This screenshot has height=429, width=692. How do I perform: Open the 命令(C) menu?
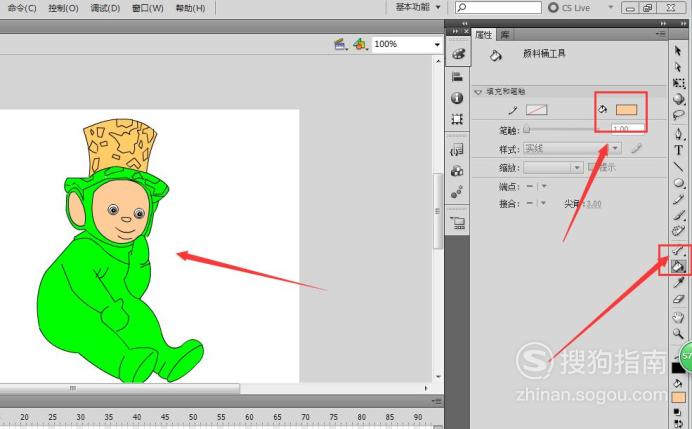pyautogui.click(x=22, y=8)
